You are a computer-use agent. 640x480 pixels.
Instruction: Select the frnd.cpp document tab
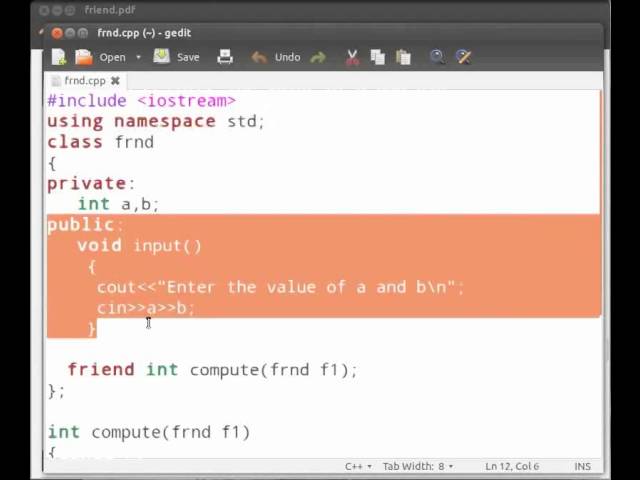tap(82, 81)
